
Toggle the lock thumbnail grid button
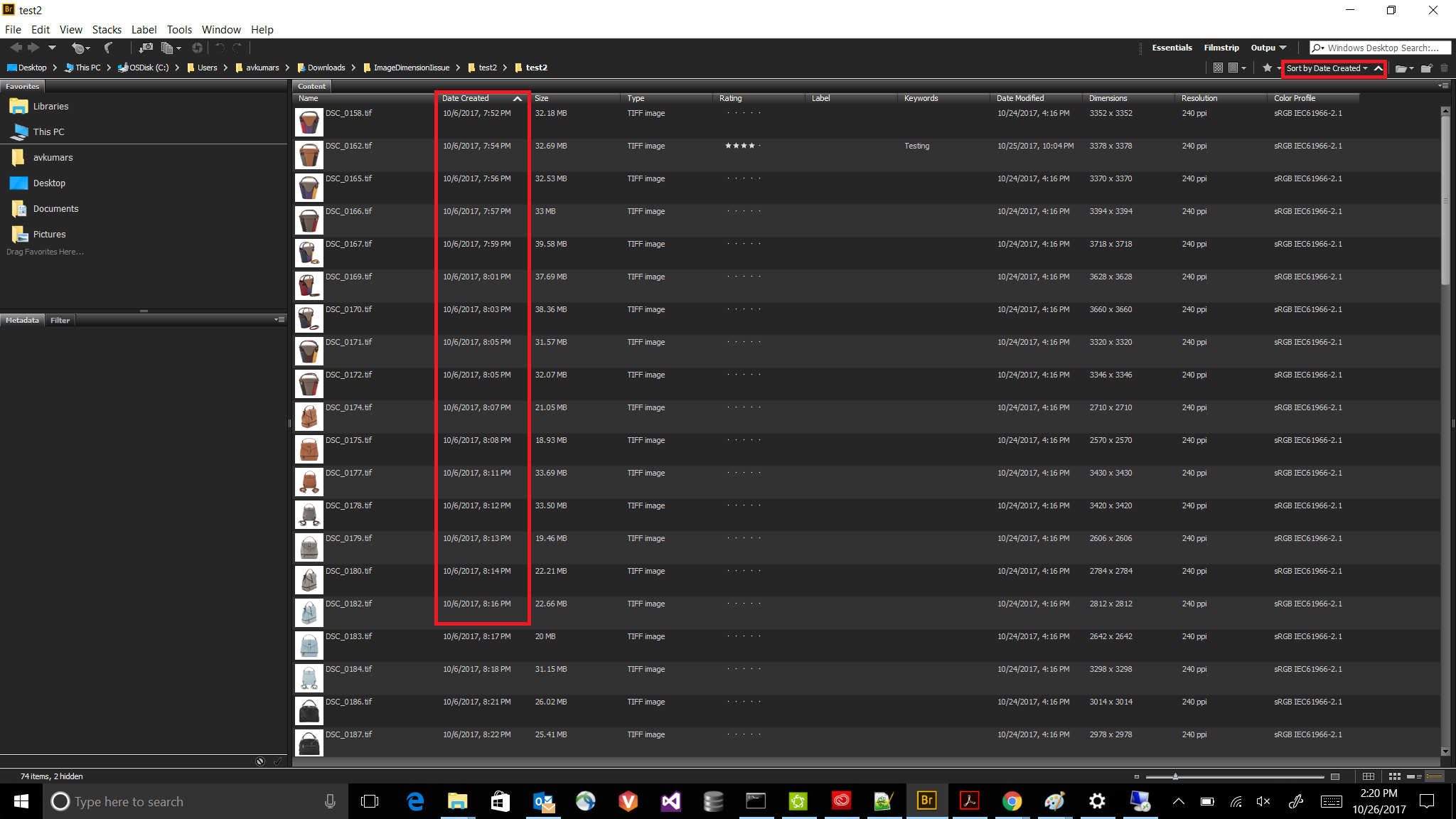pos(1369,776)
